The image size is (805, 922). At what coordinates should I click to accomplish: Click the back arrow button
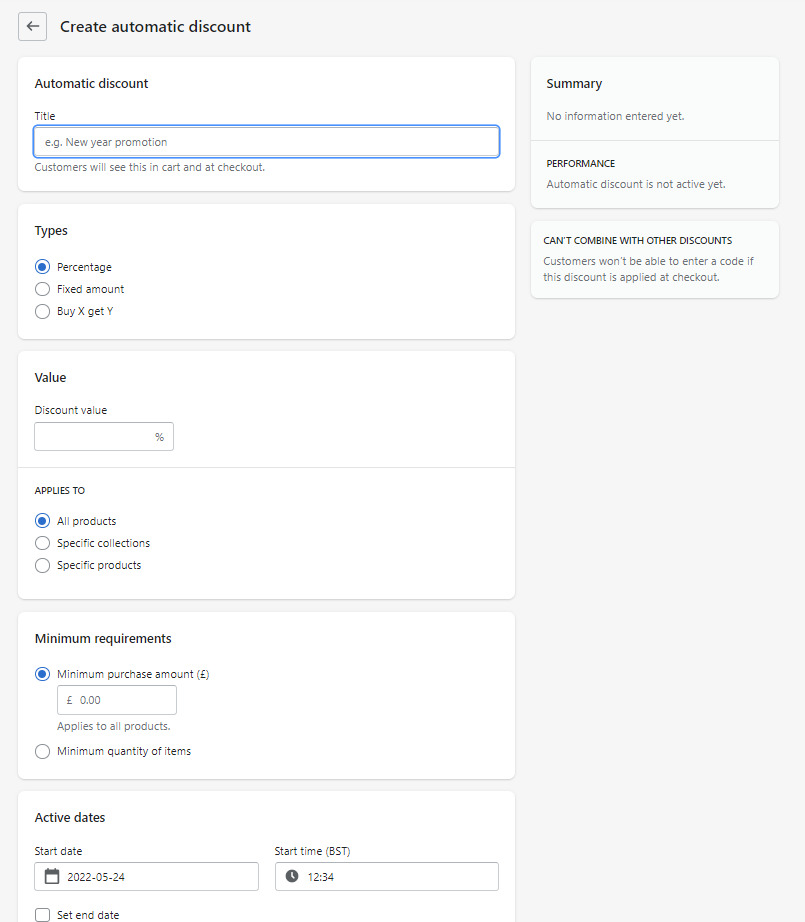[x=32, y=27]
